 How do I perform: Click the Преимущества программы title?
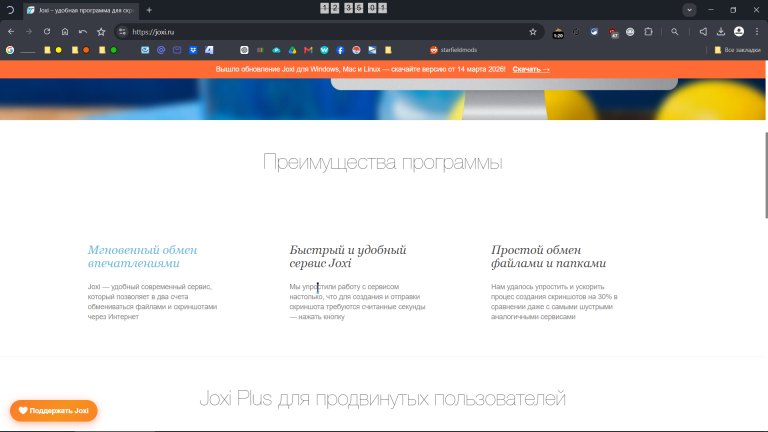click(x=383, y=162)
